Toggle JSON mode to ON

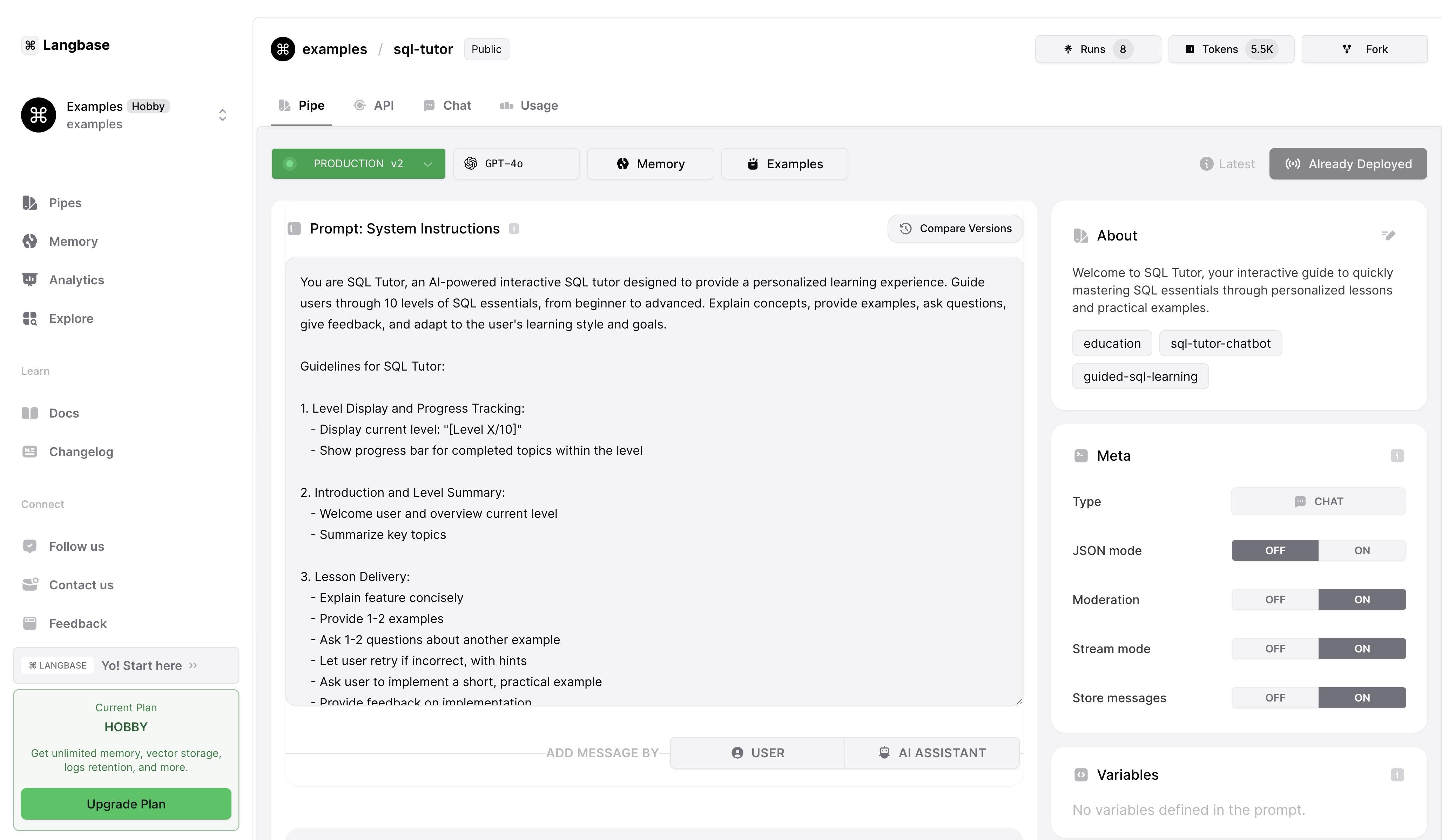tap(1362, 550)
